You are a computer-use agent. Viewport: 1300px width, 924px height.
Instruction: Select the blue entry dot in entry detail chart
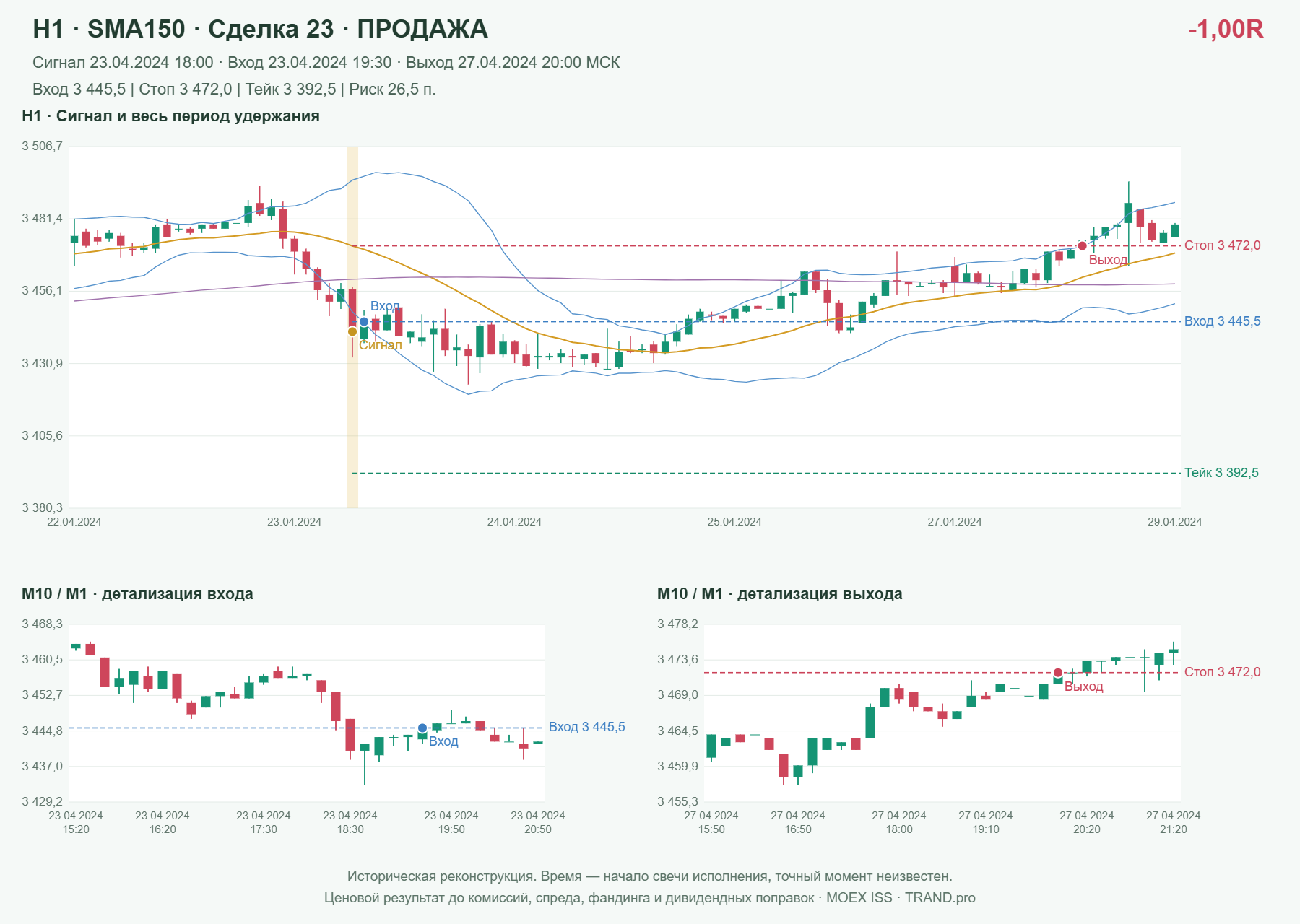point(422,728)
